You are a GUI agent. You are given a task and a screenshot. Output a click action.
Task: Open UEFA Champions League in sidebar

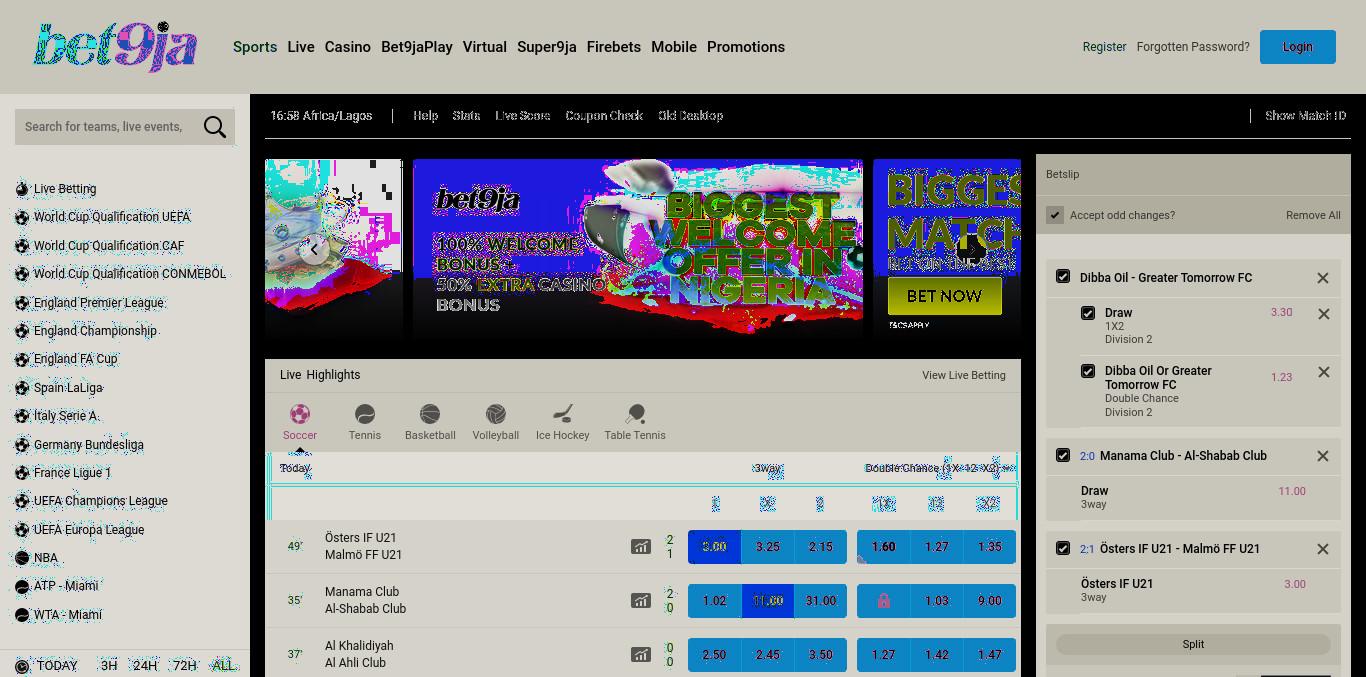[x=101, y=501]
